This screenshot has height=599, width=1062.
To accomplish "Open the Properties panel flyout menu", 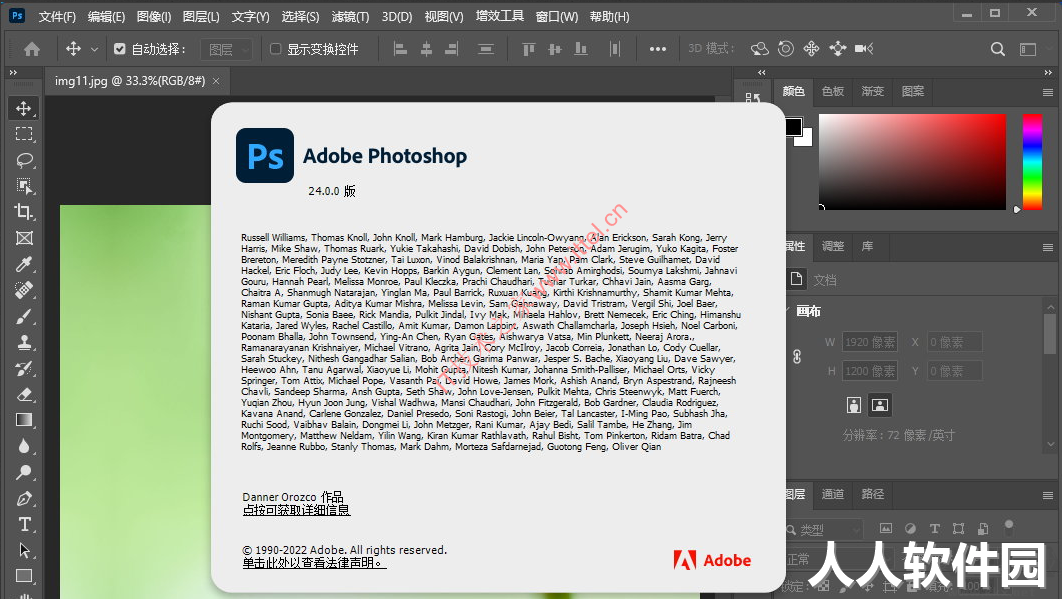I will tap(1048, 247).
